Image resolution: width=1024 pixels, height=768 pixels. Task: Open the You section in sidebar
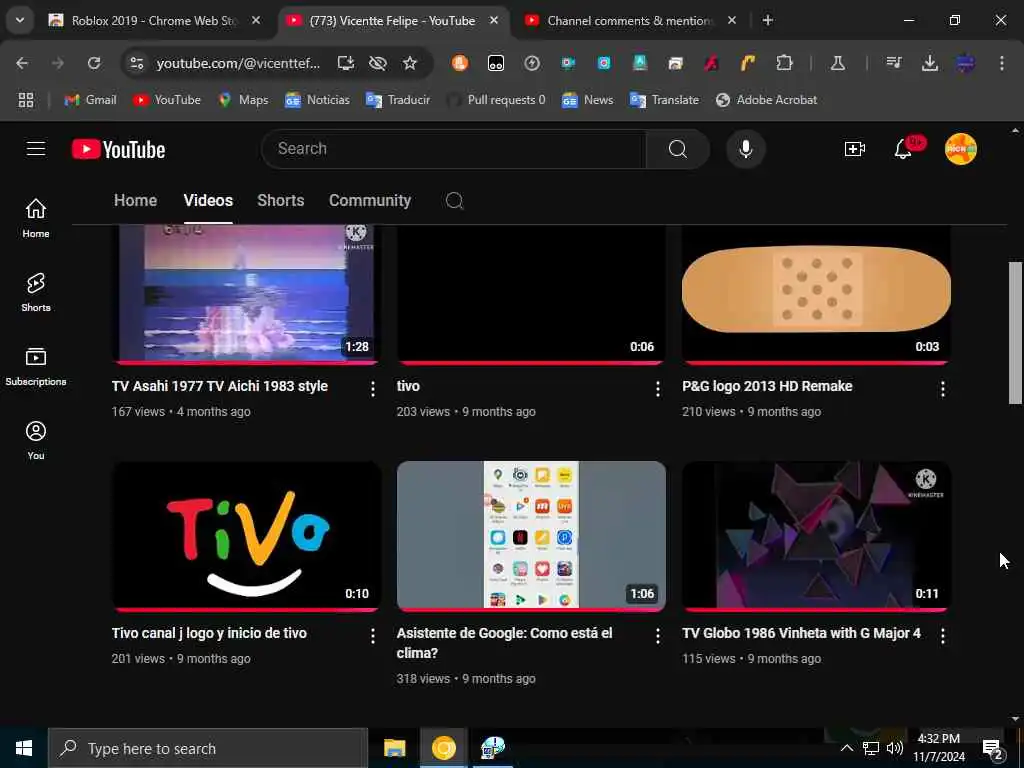pos(36,441)
